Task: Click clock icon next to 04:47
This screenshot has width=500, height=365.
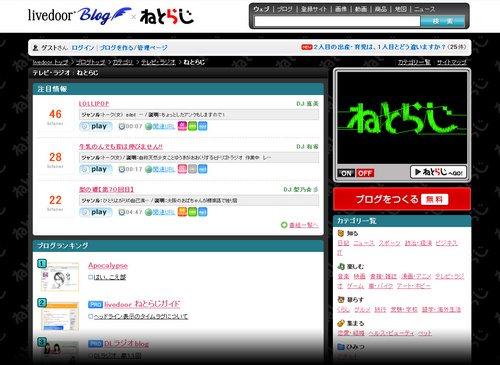Action: click(122, 213)
